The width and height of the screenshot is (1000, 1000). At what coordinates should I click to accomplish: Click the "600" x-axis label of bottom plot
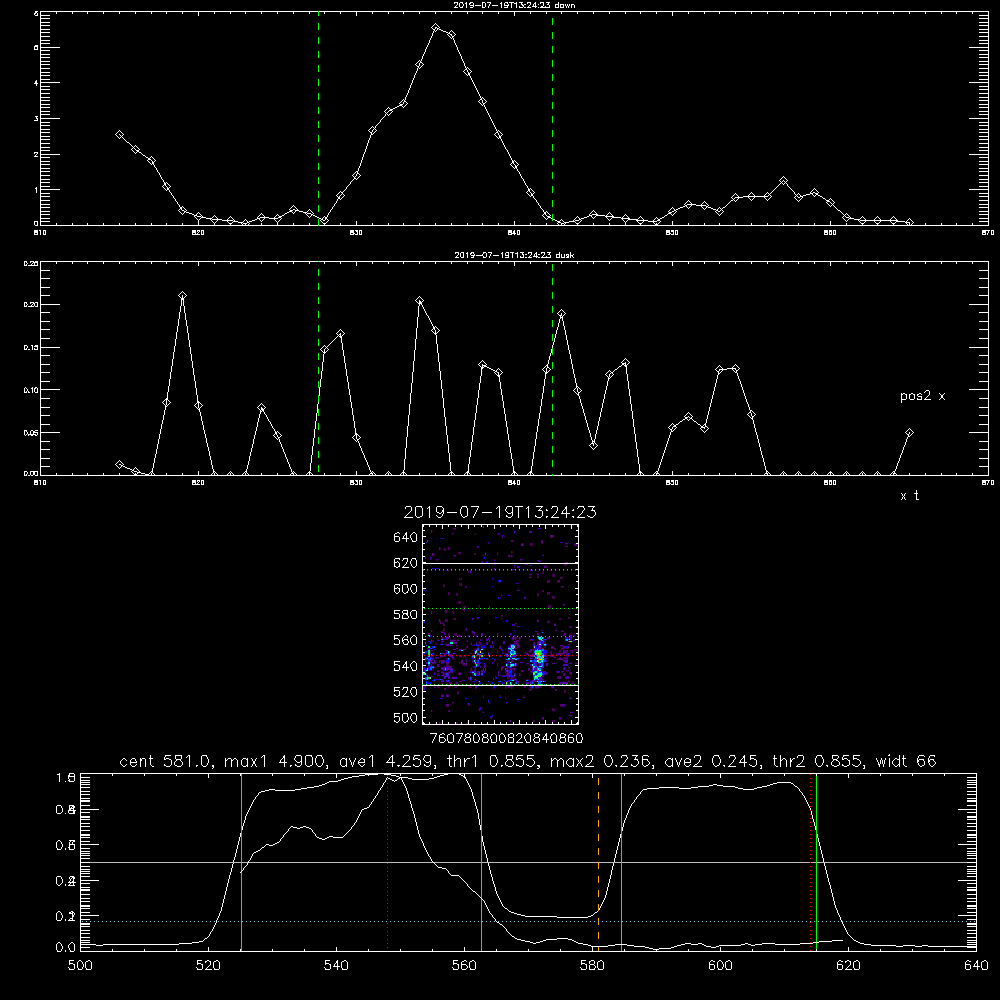720,966
